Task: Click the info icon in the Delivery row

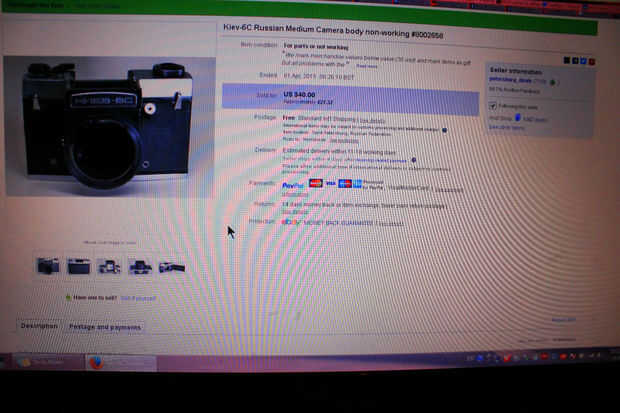Action: [414, 160]
